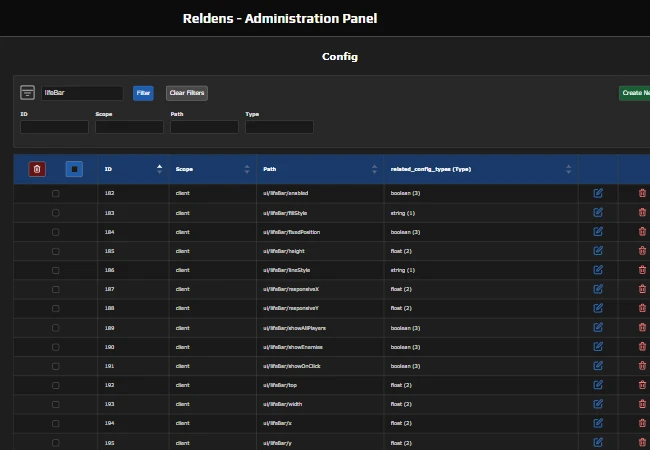This screenshot has height=450, width=650.
Task: Click the client scope in row 191
Action: click(x=182, y=366)
